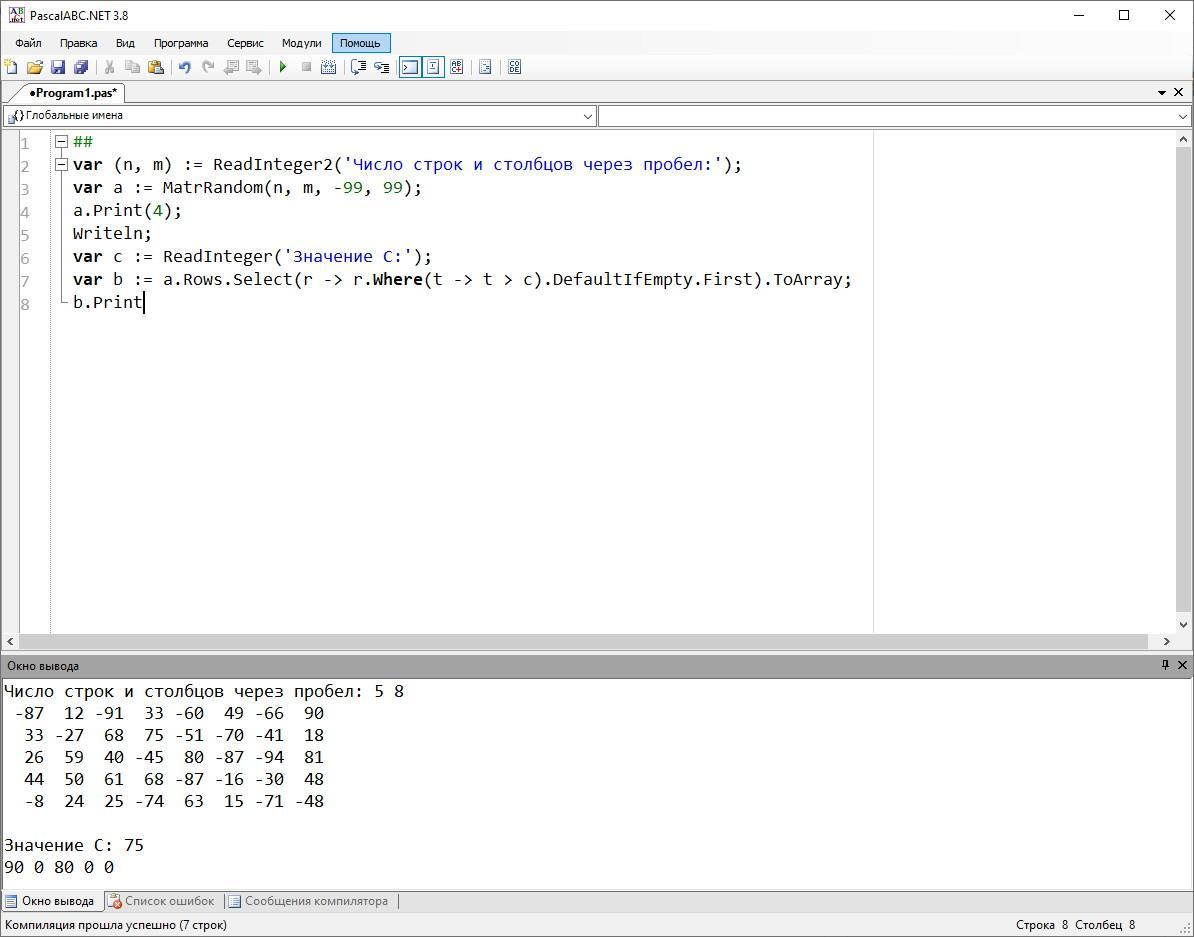Expand the empty right-side members dropdown
1194x937 pixels.
[1183, 116]
